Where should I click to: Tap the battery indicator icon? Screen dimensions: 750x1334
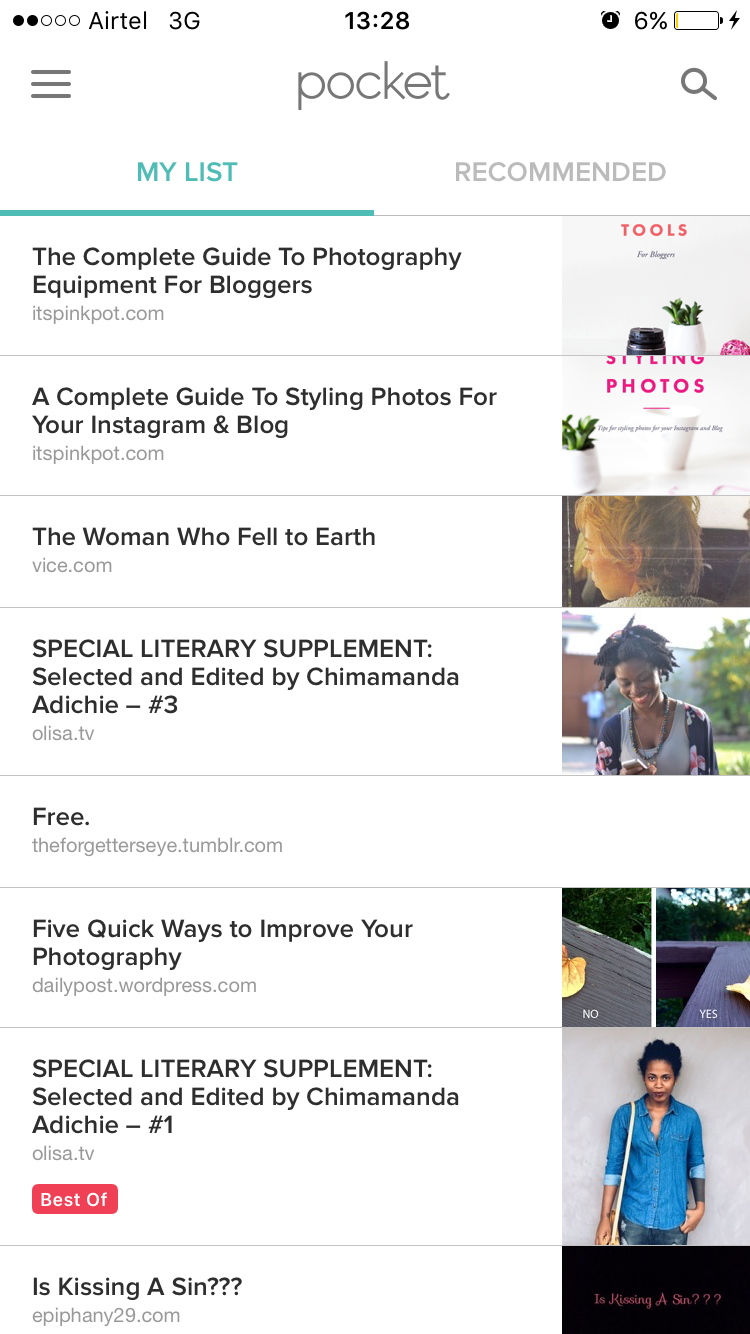point(698,20)
